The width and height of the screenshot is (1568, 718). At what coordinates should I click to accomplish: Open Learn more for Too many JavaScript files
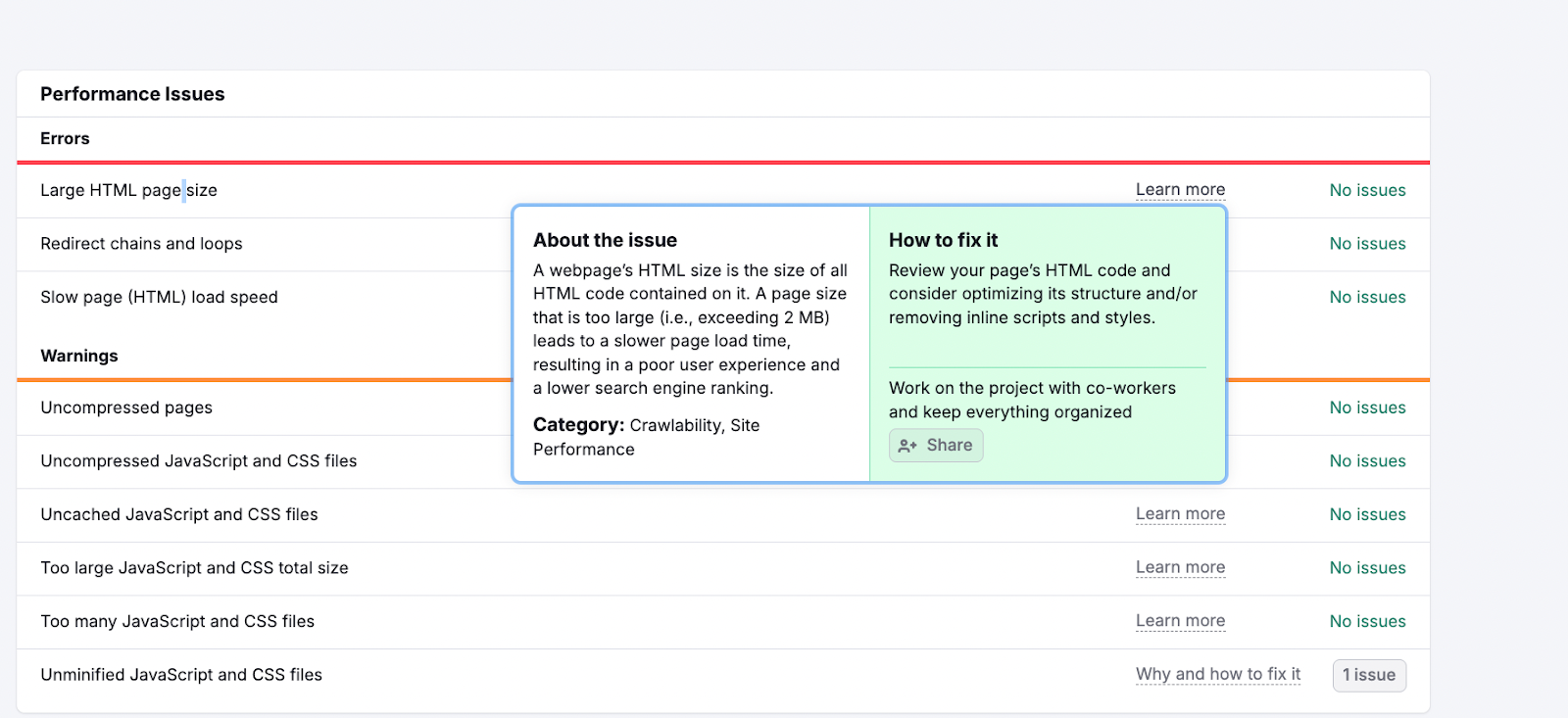coord(1180,621)
